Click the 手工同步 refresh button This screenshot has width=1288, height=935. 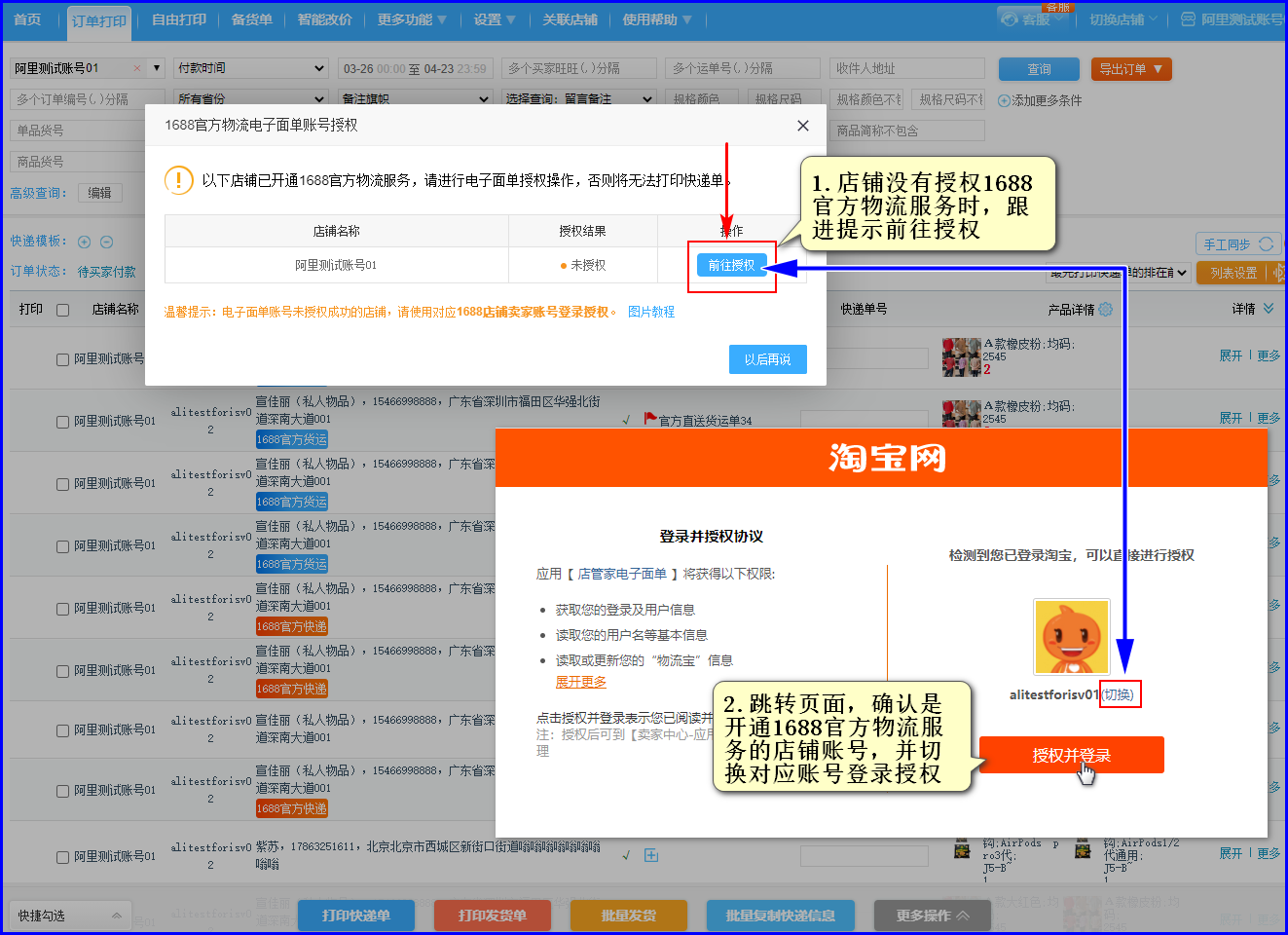pyautogui.click(x=1238, y=244)
